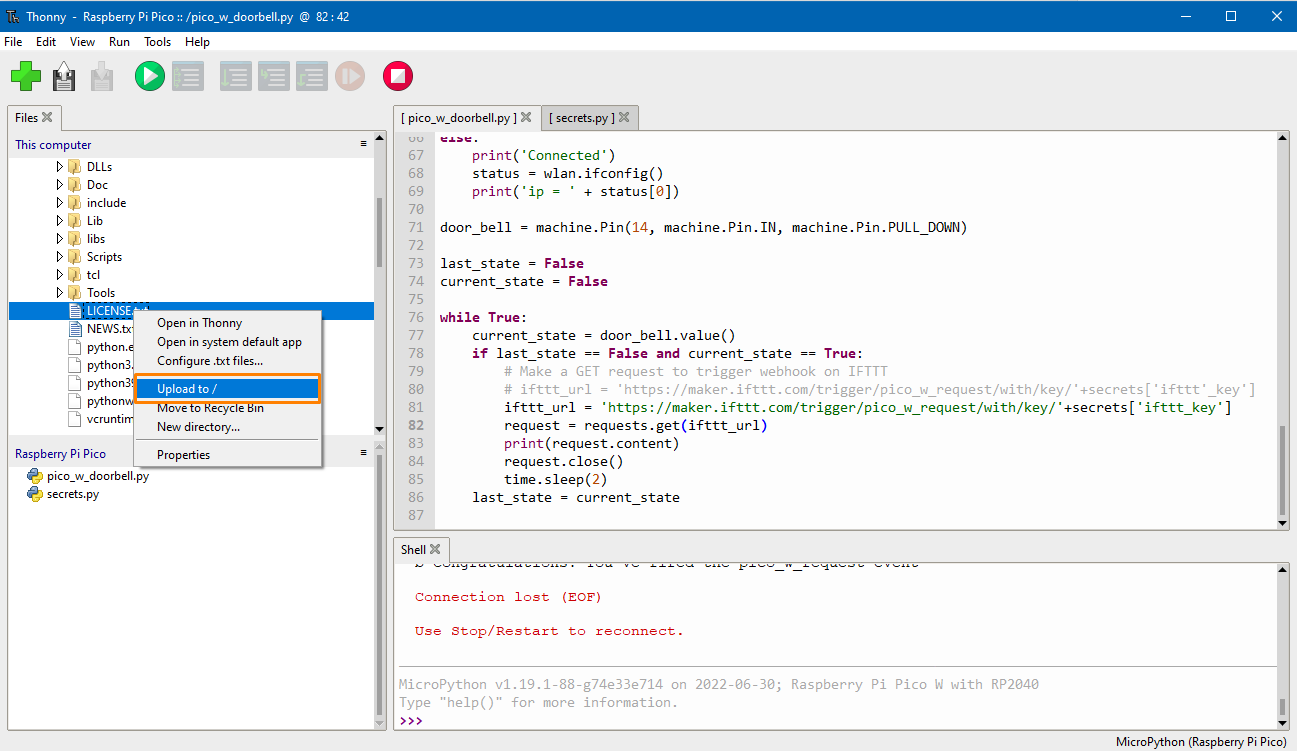Screen dimensions: 1297x751
Task: Click MicroPython (Raspberry Pi Pico) interpreter selector
Action: click(1201, 742)
